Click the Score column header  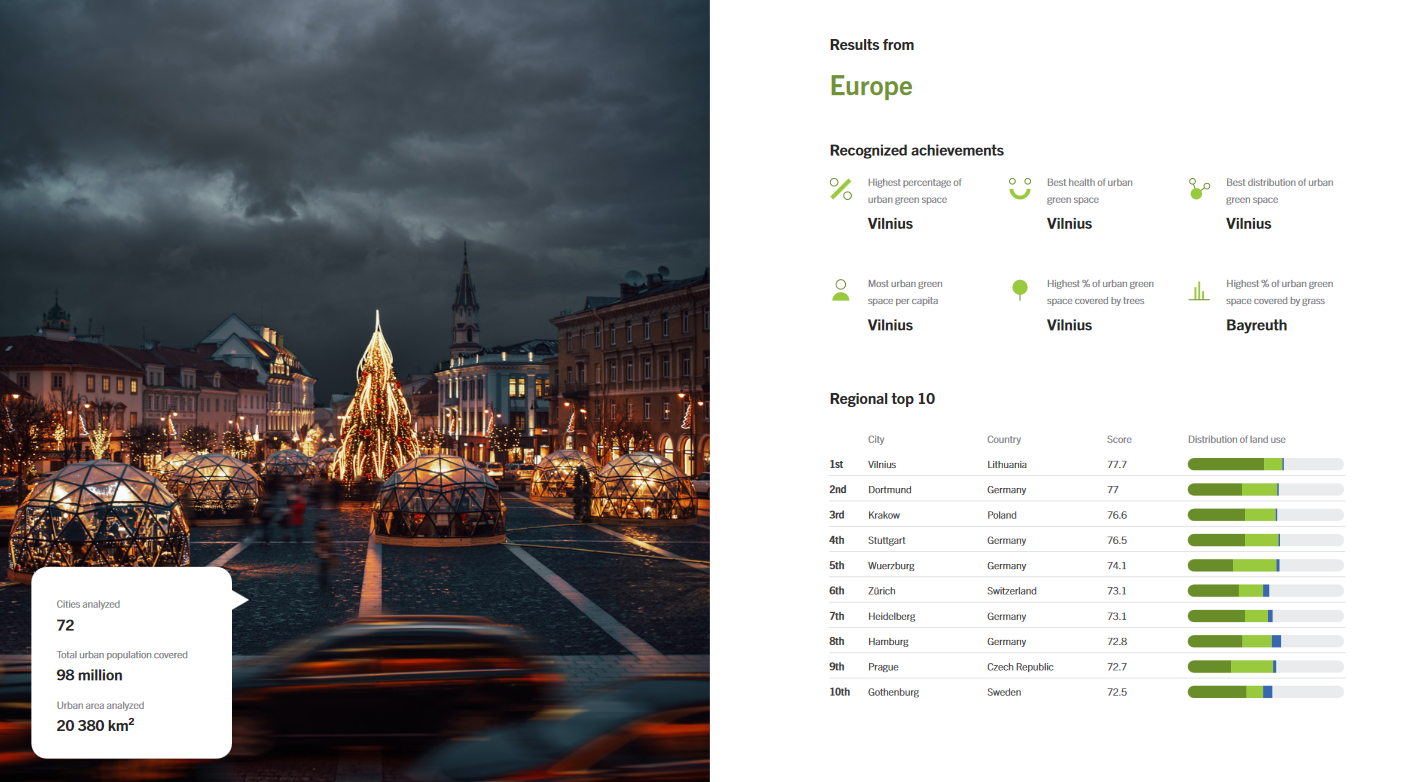point(1119,440)
